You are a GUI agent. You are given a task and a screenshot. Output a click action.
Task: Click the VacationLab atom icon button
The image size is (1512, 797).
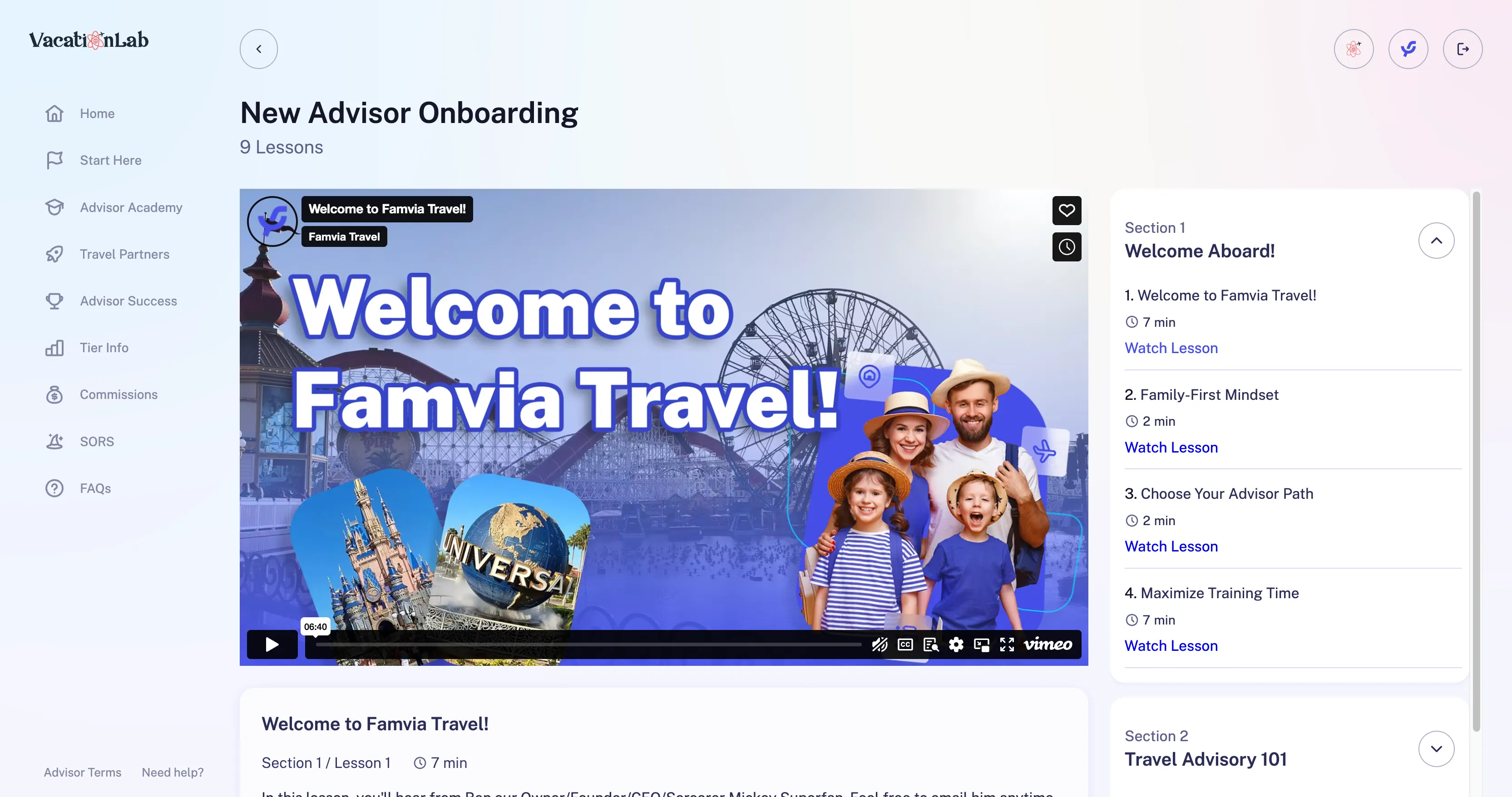tap(1354, 49)
